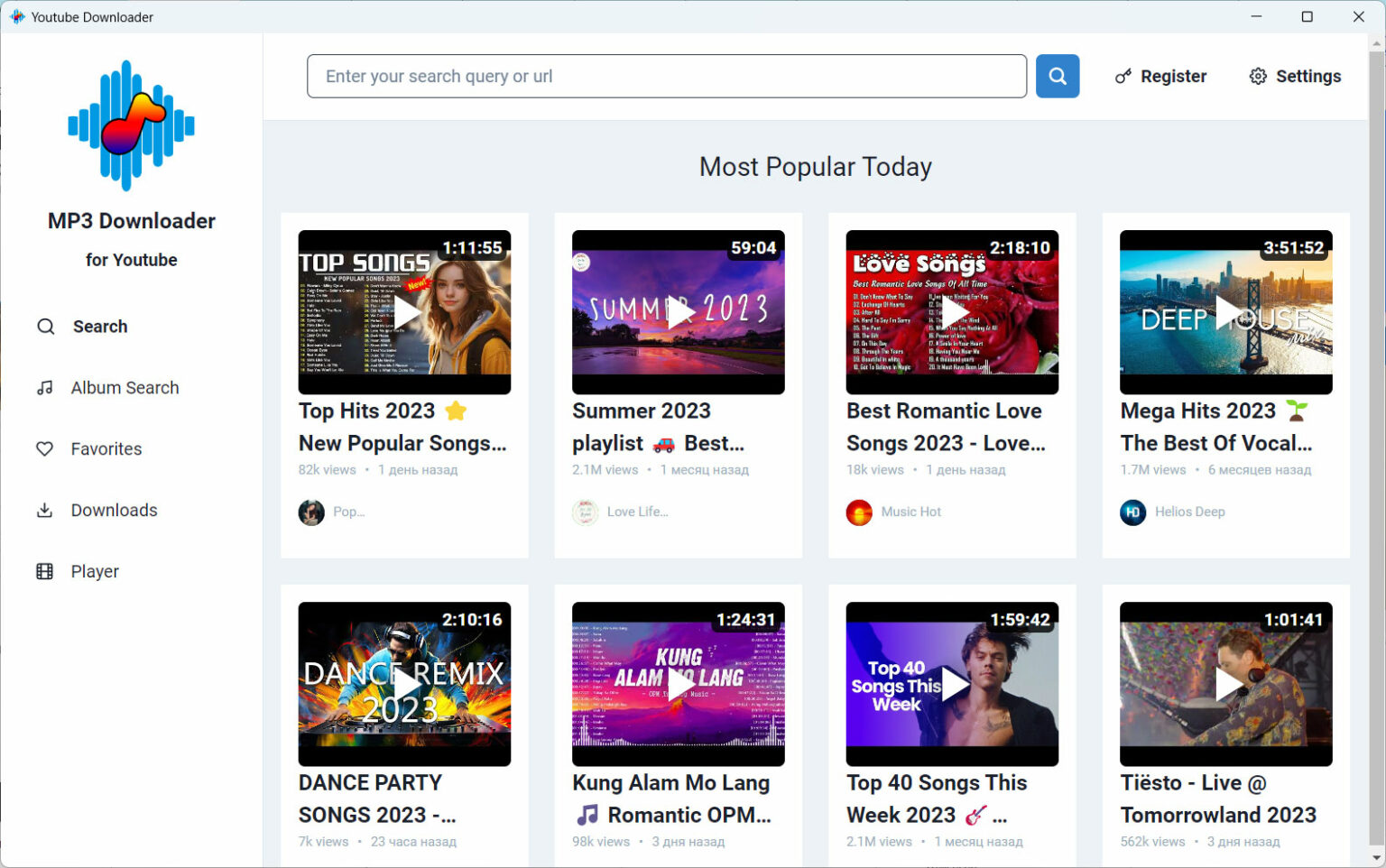Click the 1:11:55 duration badge
This screenshot has height=868, width=1386.
(472, 247)
